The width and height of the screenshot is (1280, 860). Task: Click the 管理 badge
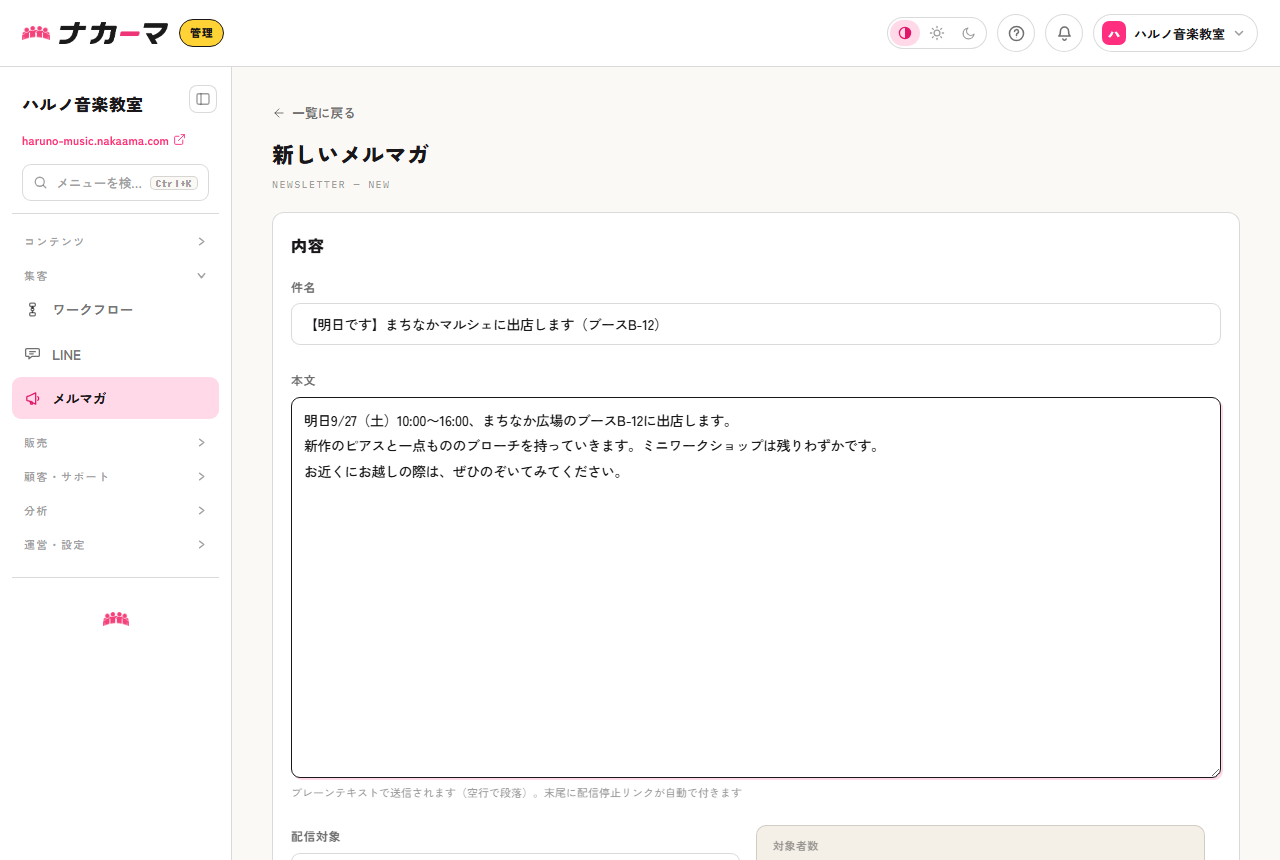tap(201, 33)
